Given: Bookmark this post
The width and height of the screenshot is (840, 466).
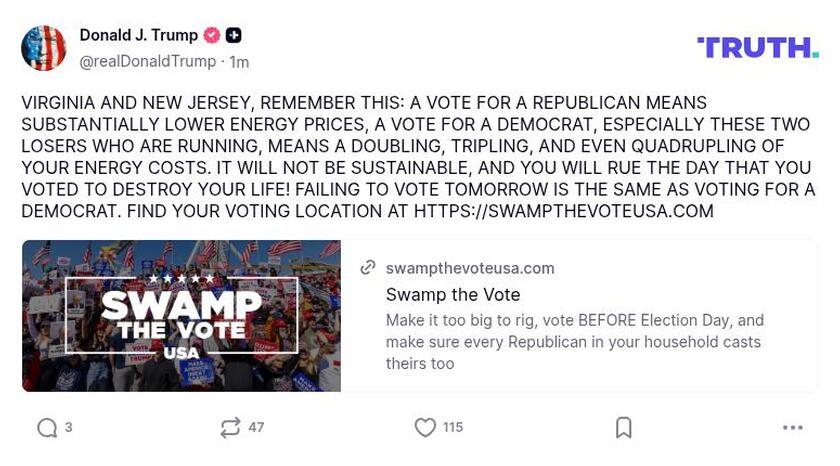Looking at the screenshot, I should [623, 428].
